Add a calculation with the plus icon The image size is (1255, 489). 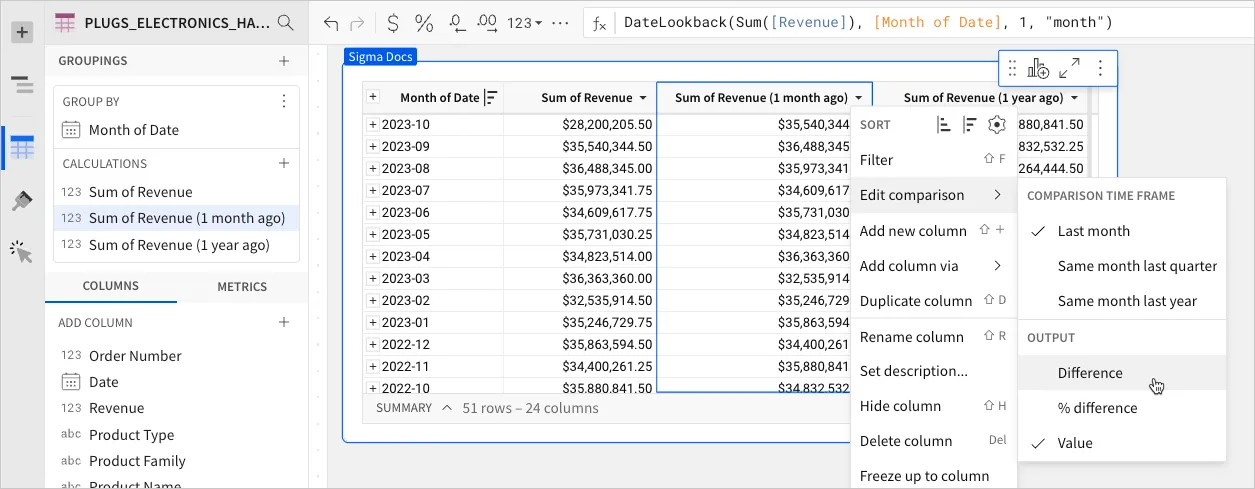284,163
